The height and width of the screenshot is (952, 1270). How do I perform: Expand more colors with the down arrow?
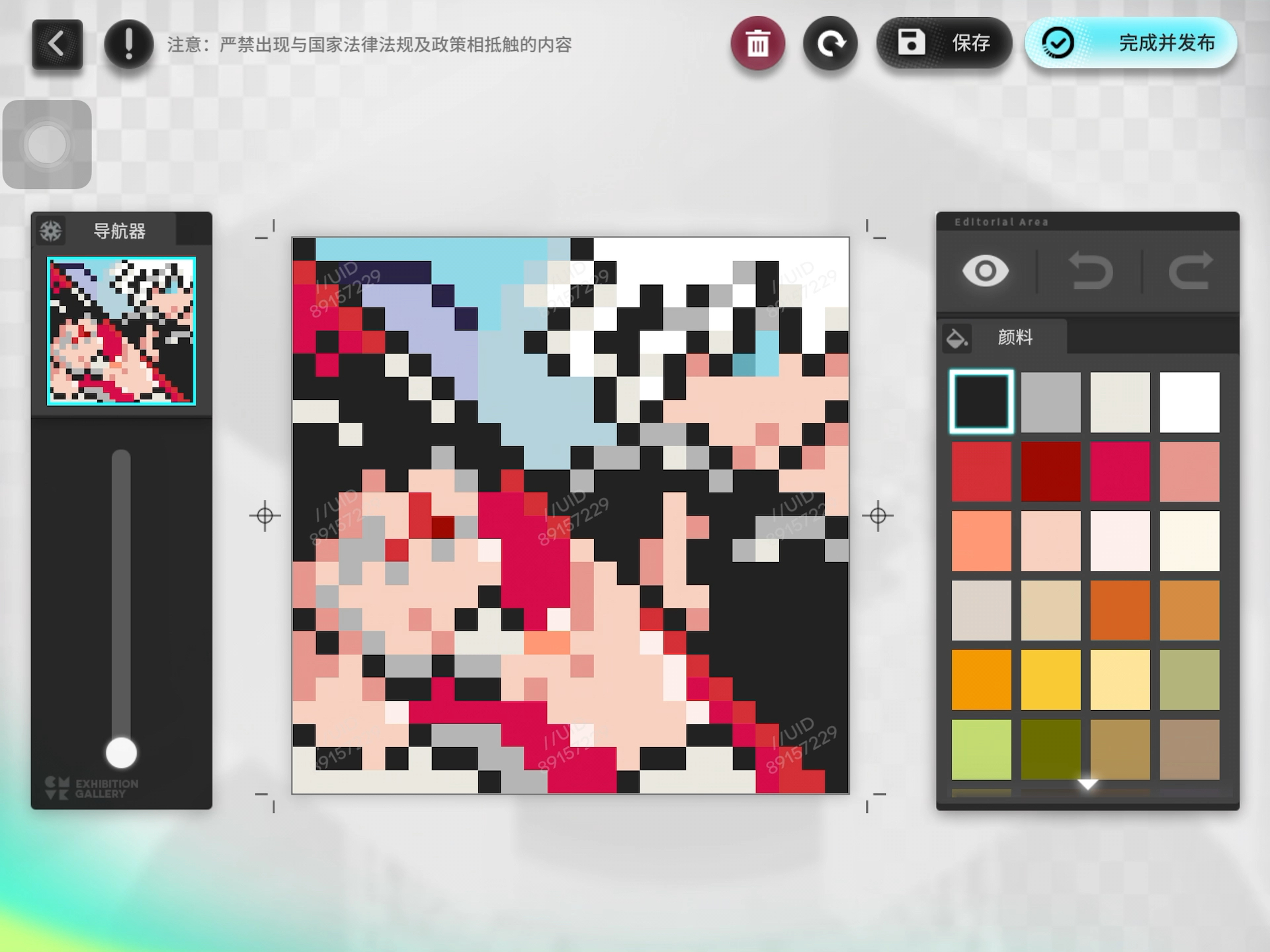[x=1087, y=785]
